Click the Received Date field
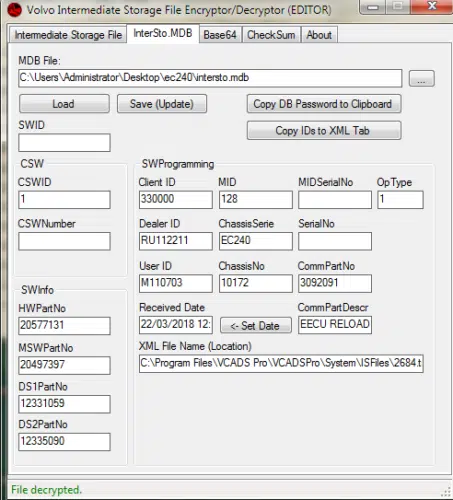Image resolution: width=453 pixels, height=500 pixels. [x=176, y=325]
